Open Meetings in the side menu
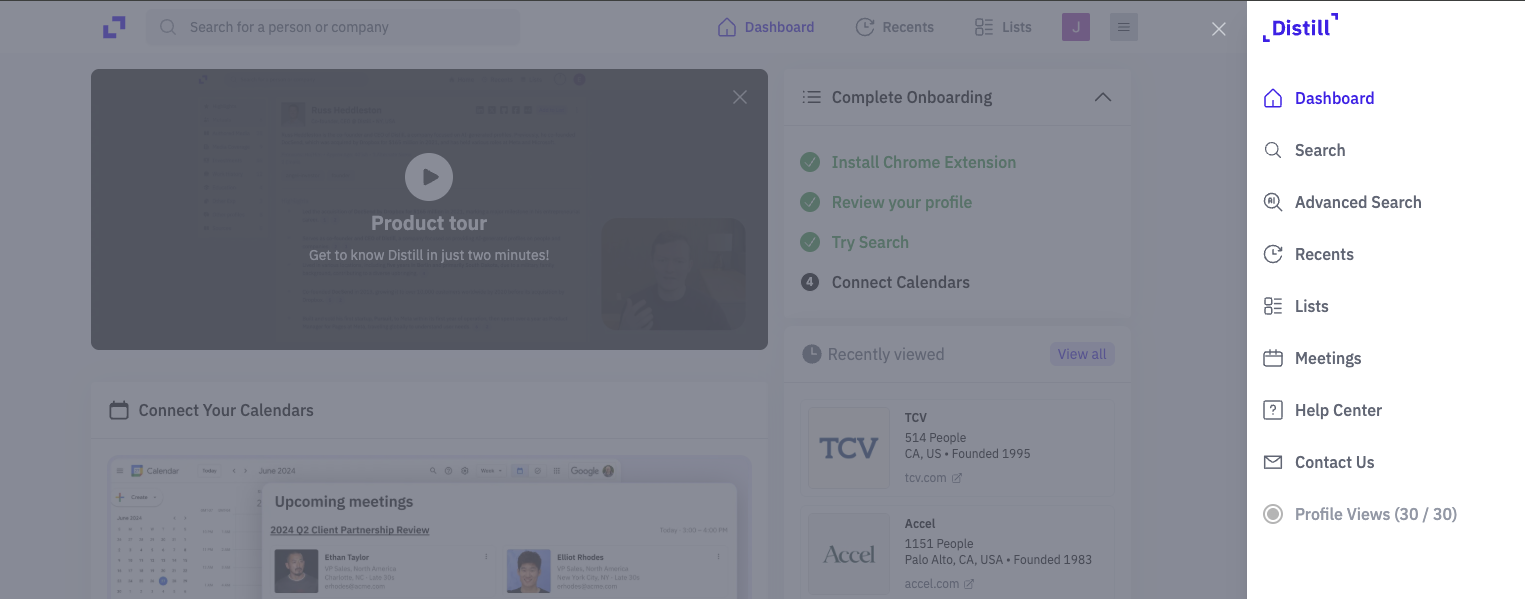Viewport: 1525px width, 599px height. pyautogui.click(x=1327, y=358)
